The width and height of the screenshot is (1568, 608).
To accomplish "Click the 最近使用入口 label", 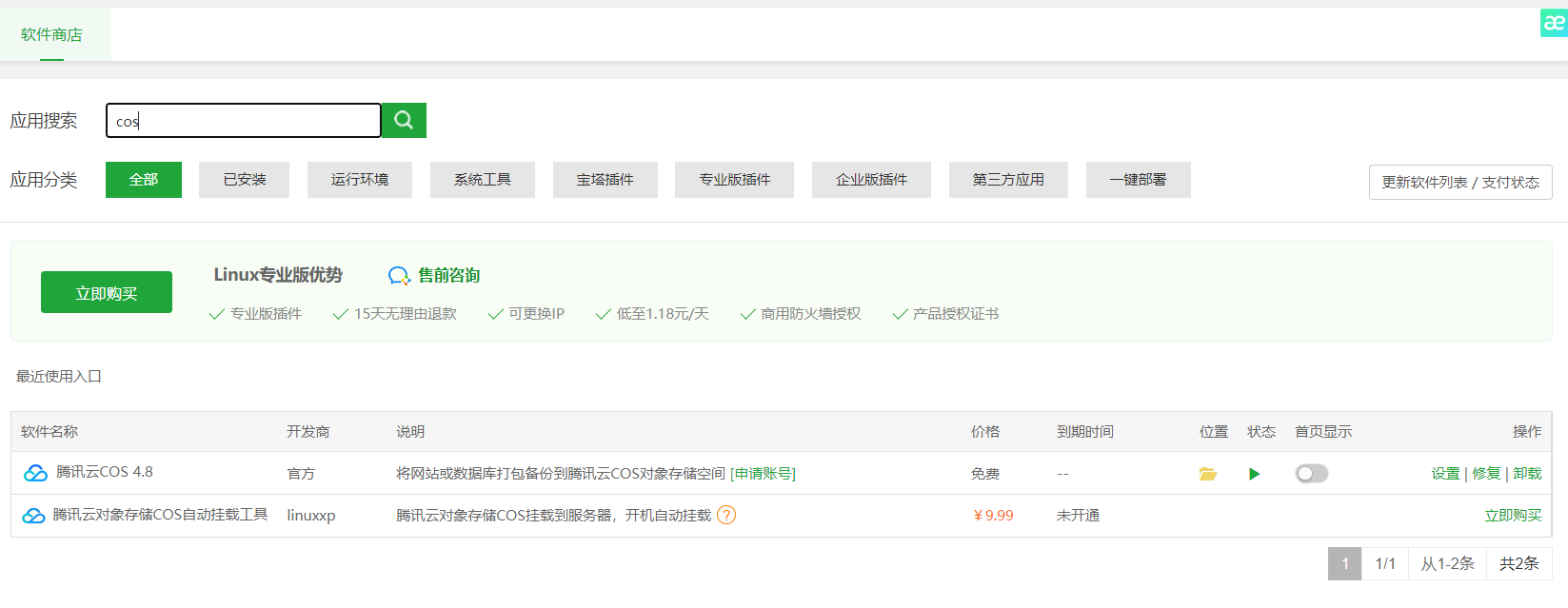I will point(59,377).
